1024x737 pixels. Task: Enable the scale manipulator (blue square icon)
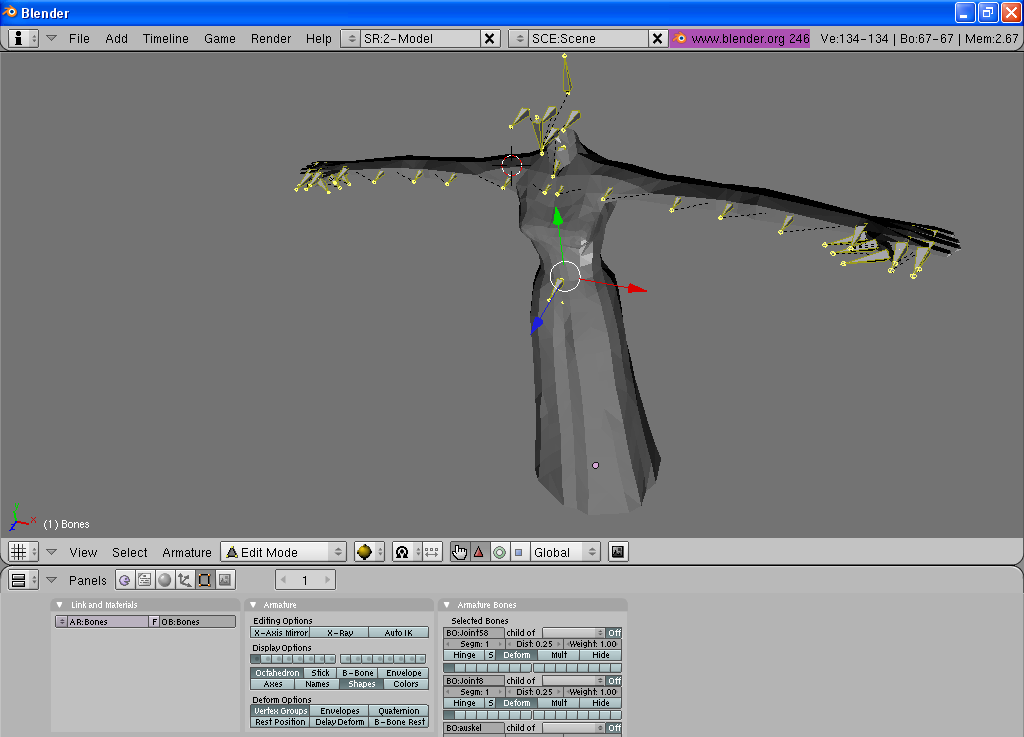[x=521, y=551]
